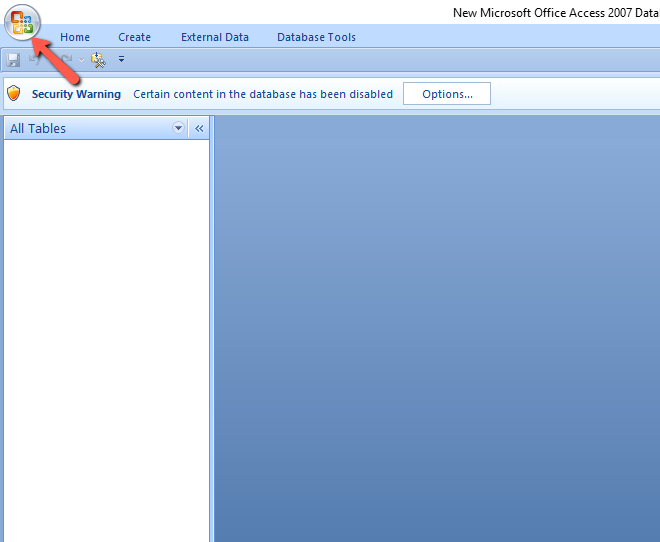Click the Options... button

click(447, 94)
